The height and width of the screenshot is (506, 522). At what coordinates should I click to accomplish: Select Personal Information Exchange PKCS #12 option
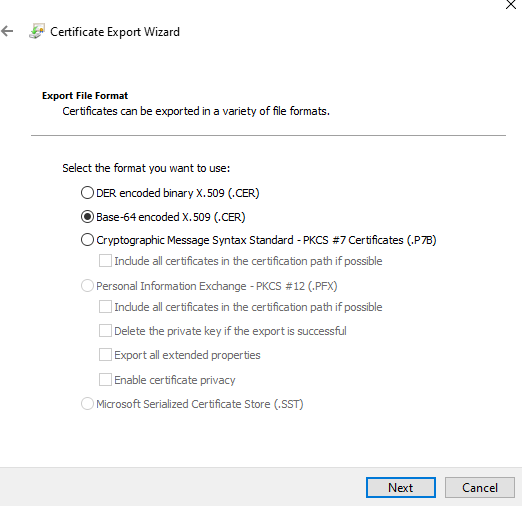(x=87, y=286)
